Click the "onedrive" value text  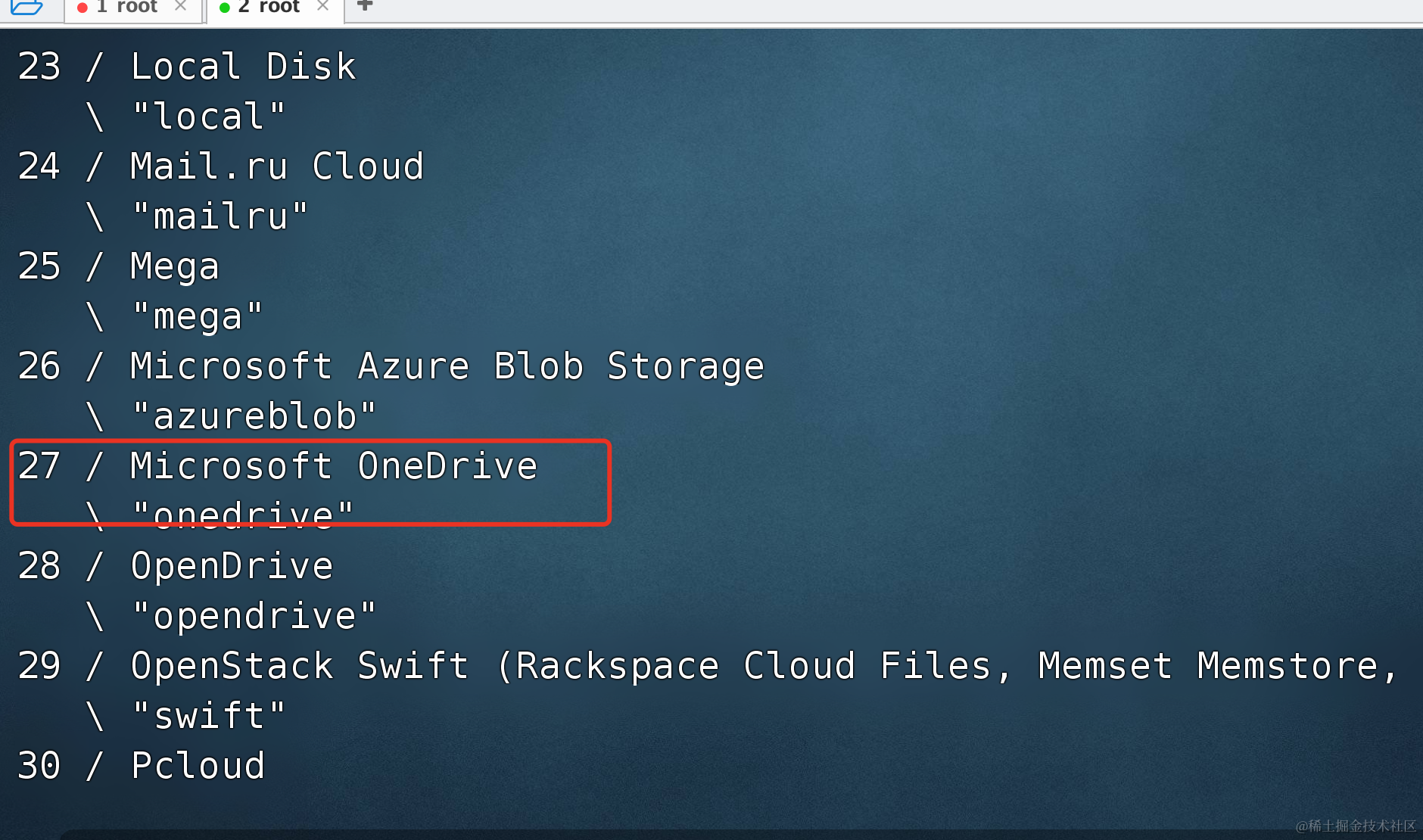pyautogui.click(x=242, y=515)
